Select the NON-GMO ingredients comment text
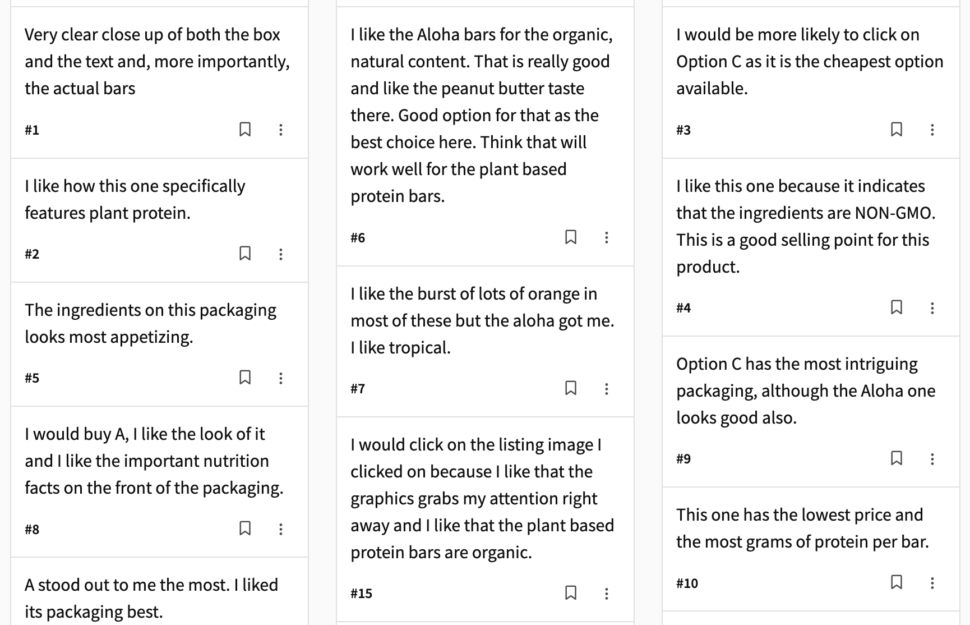This screenshot has height=625, width=970. point(802,227)
